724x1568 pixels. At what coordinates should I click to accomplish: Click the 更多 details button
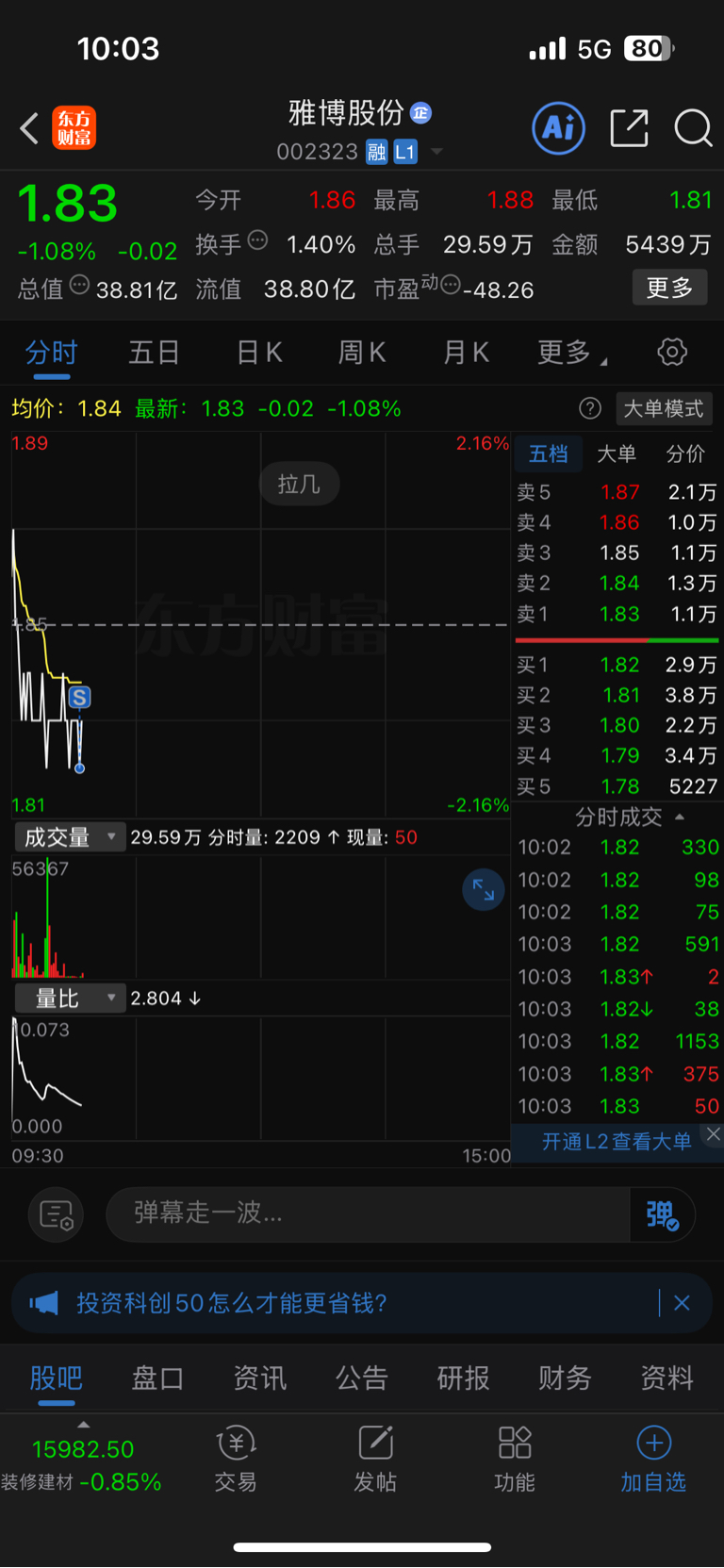tap(669, 288)
